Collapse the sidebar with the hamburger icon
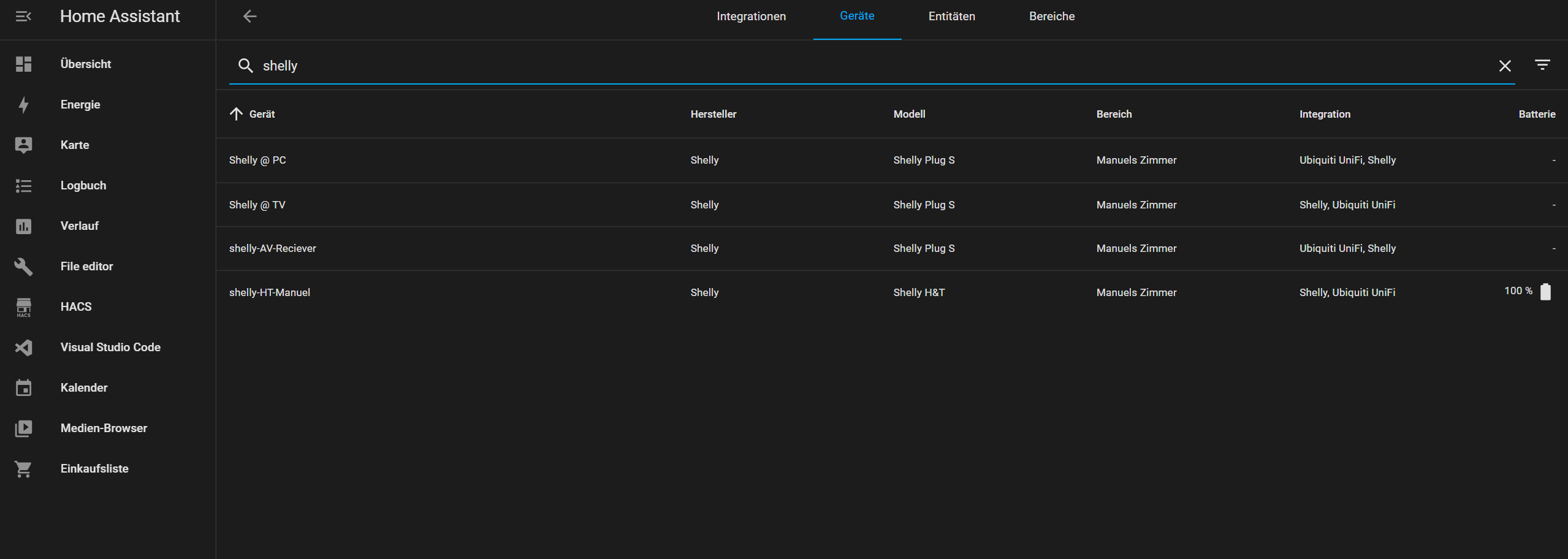 coord(23,17)
